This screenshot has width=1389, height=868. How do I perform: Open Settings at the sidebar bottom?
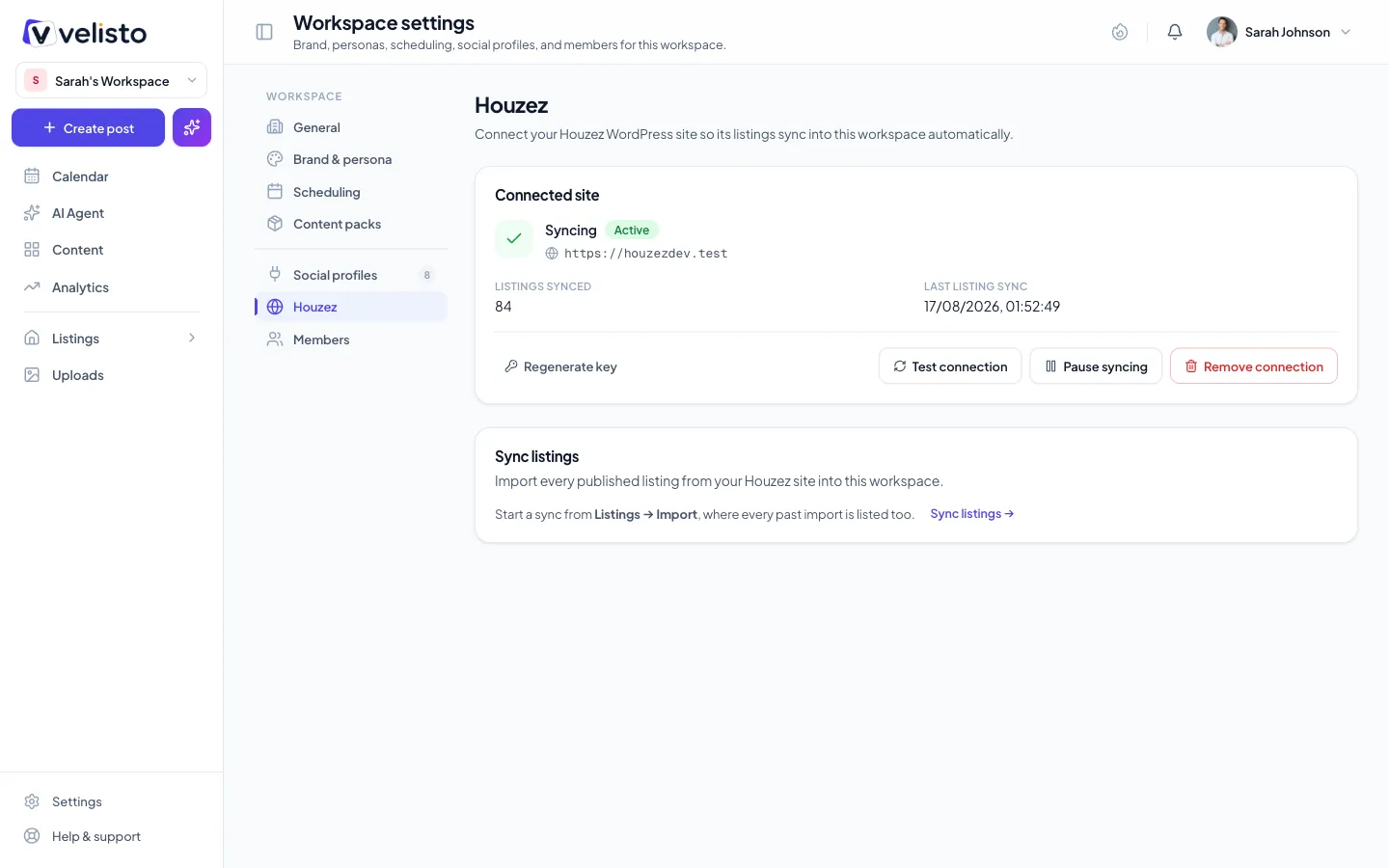[111, 801]
